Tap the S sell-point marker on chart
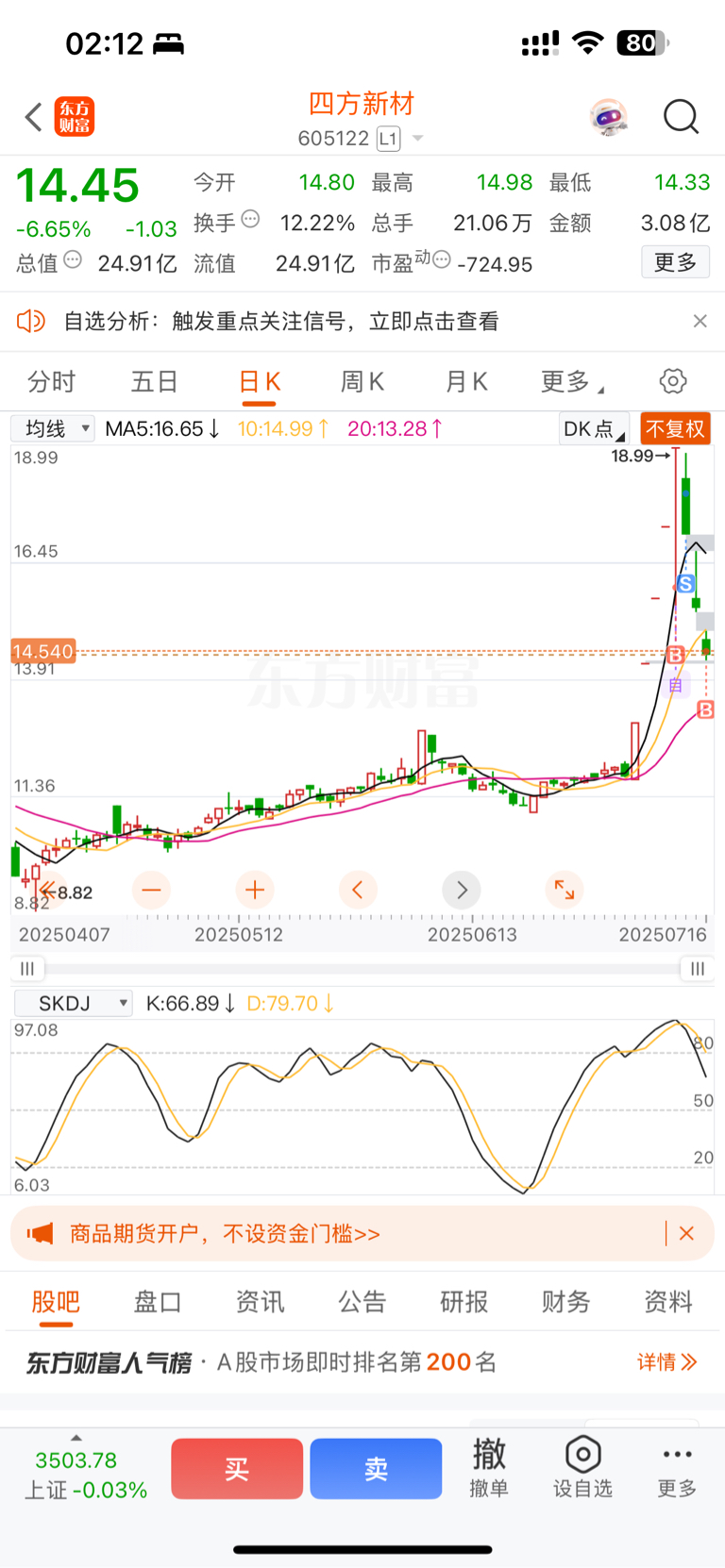 click(686, 584)
